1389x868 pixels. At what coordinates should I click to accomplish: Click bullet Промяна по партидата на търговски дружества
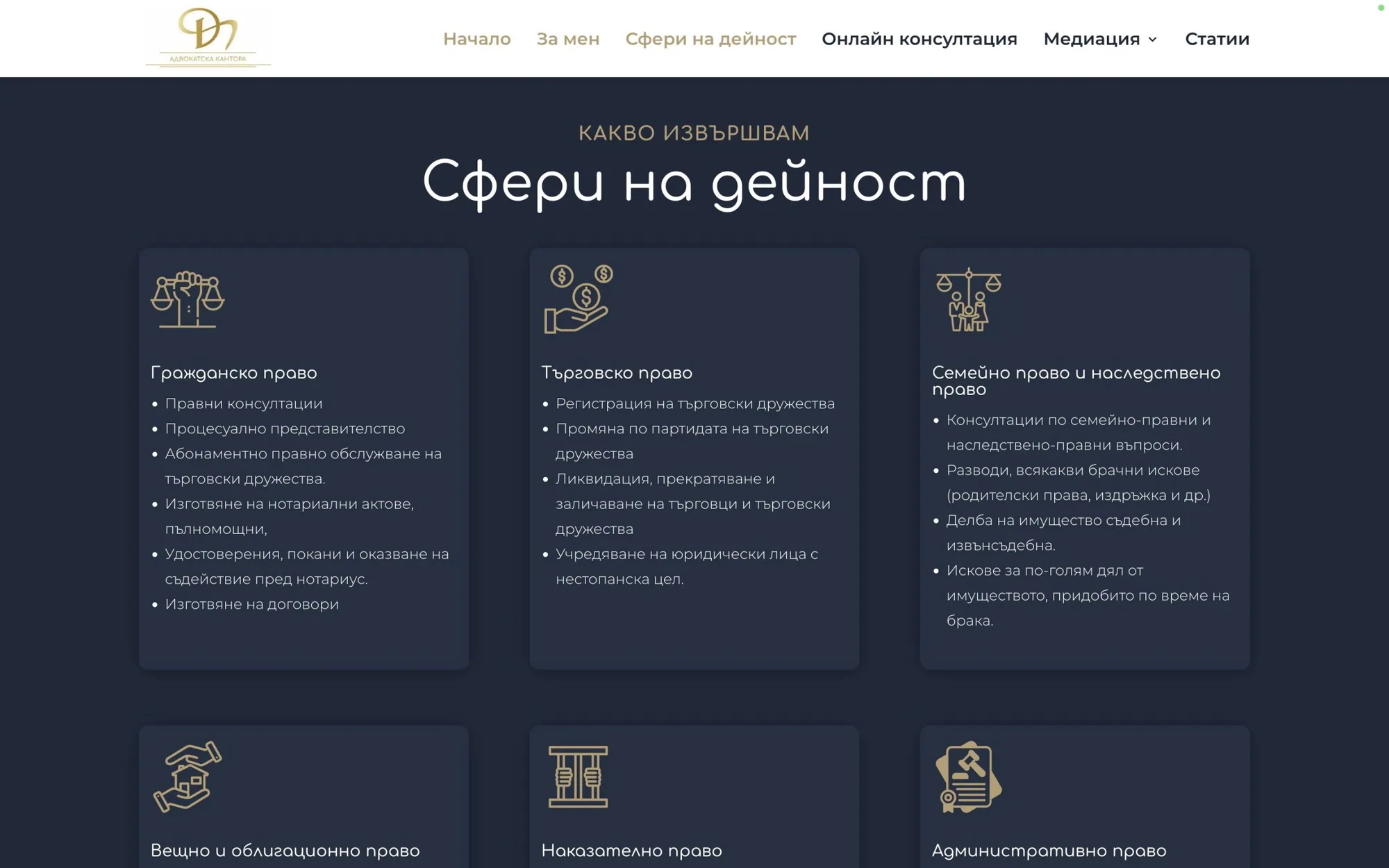692,441
